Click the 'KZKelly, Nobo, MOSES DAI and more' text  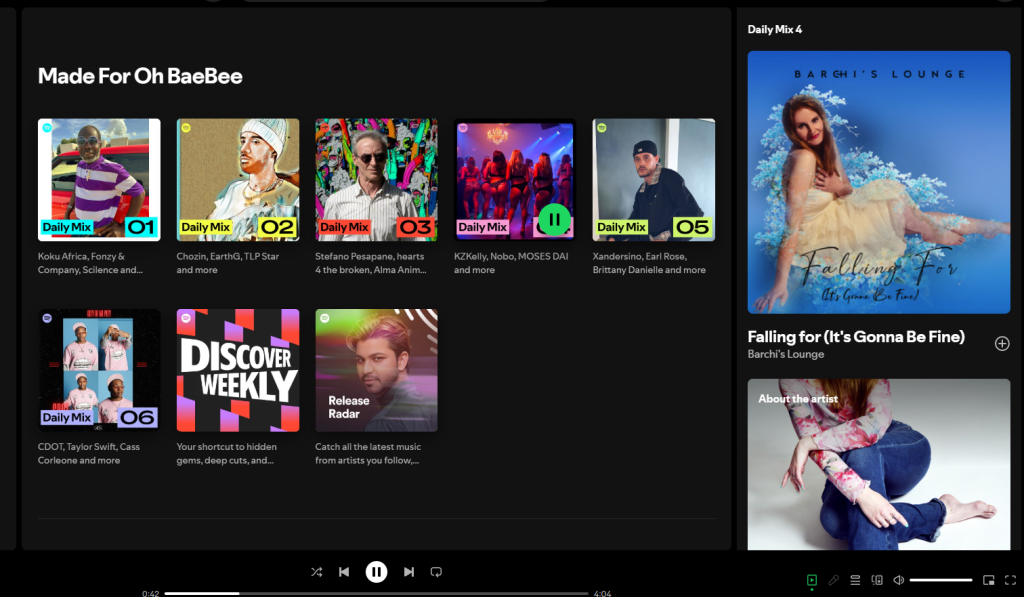(511, 263)
